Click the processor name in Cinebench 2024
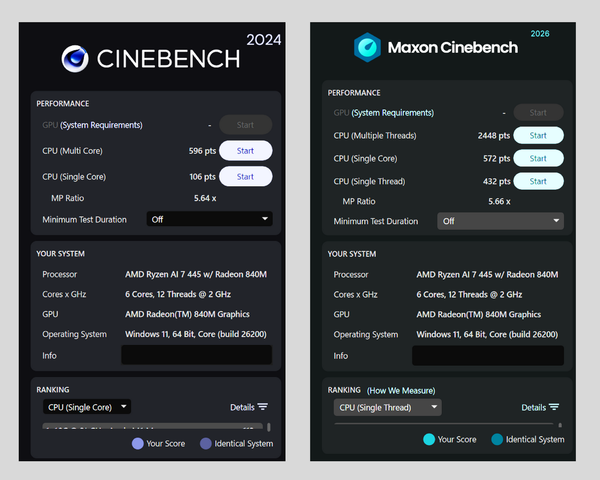Image resolution: width=600 pixels, height=480 pixels. 196,274
